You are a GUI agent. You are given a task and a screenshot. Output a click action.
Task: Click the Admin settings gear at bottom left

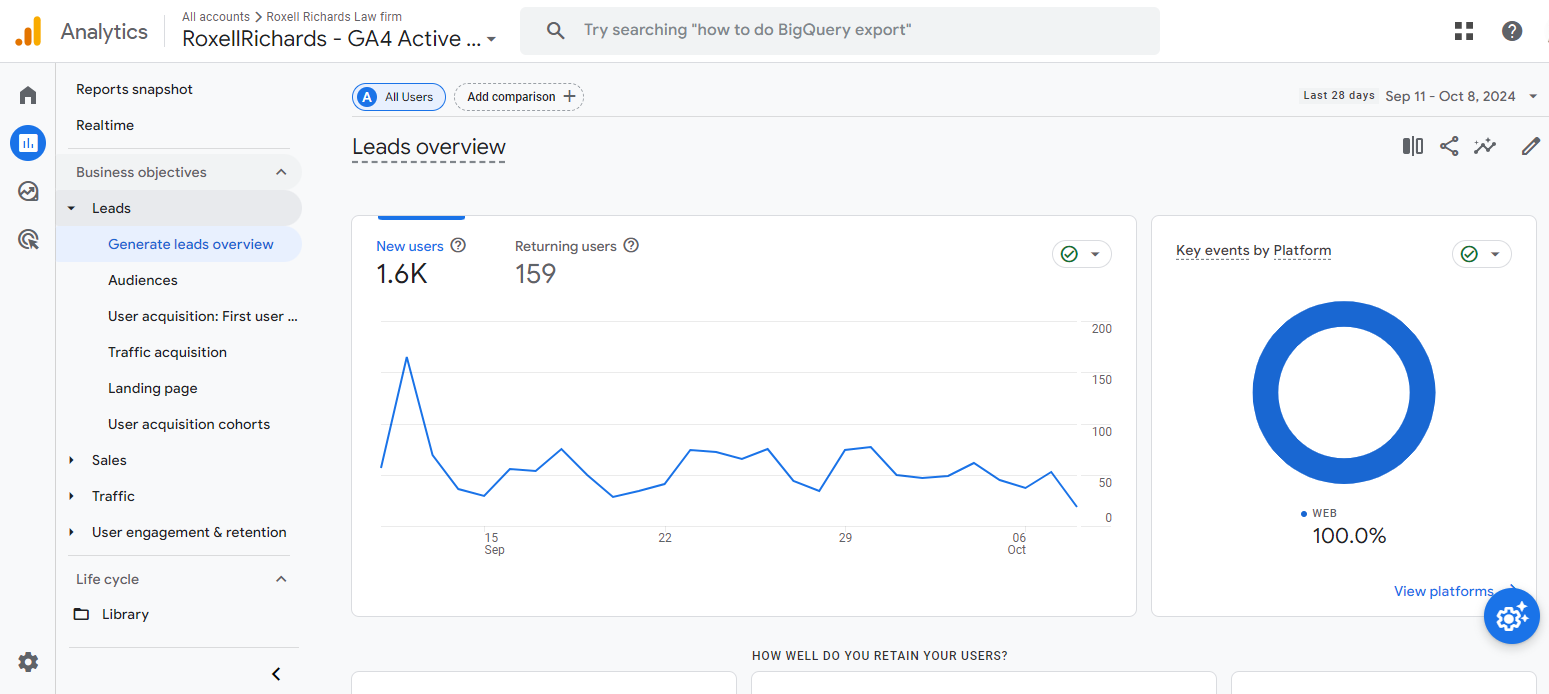coord(27,662)
